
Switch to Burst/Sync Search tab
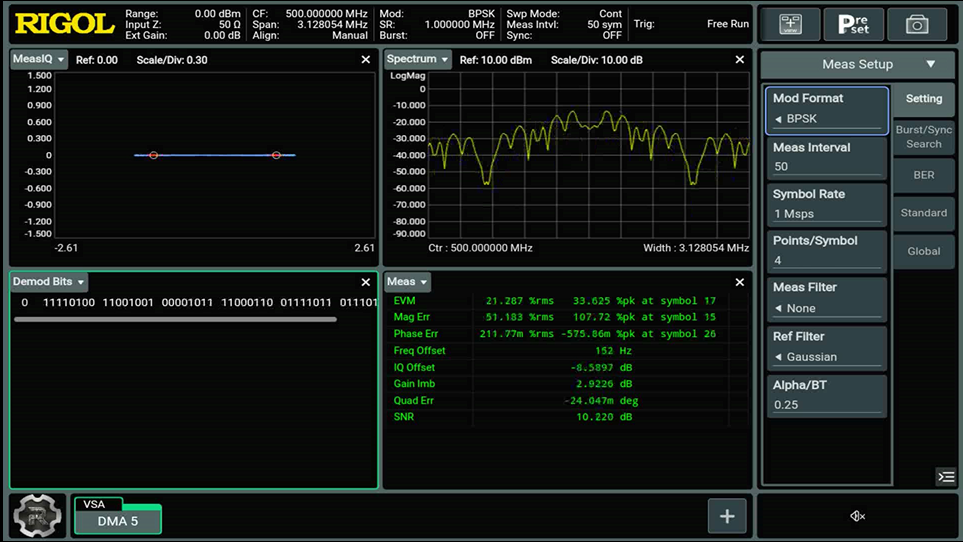pyautogui.click(x=924, y=137)
